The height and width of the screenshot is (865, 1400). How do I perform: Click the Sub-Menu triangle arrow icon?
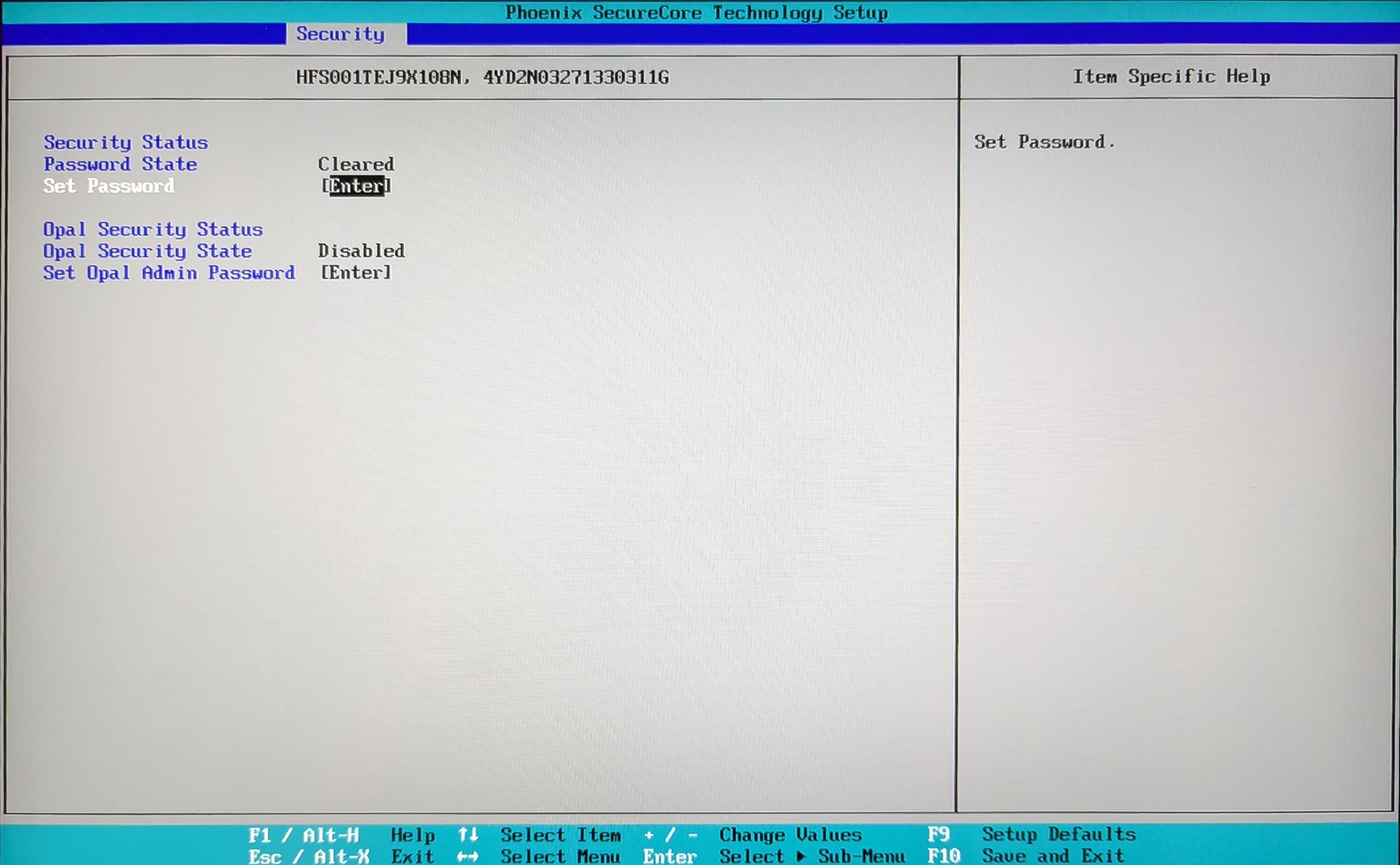[x=801, y=856]
